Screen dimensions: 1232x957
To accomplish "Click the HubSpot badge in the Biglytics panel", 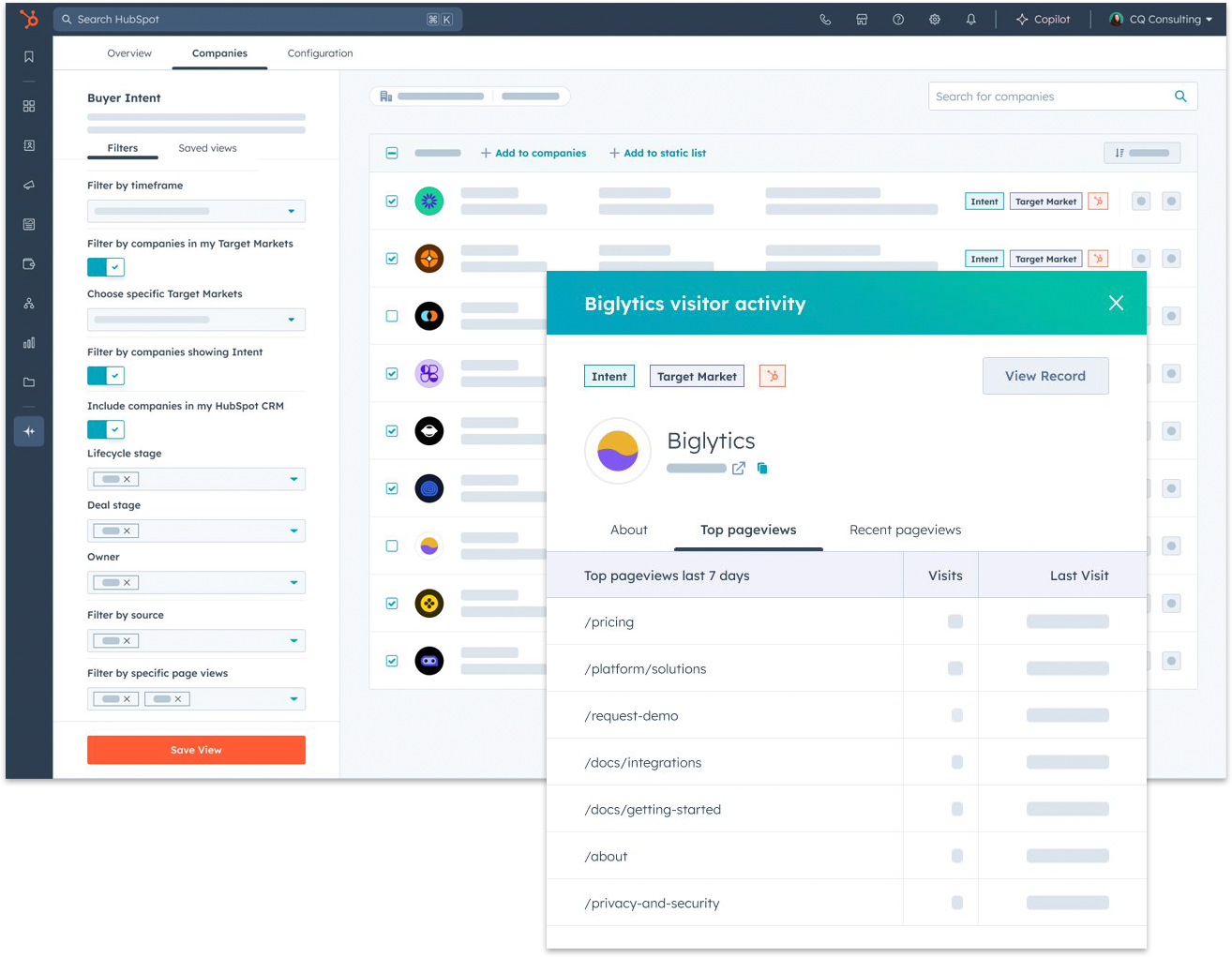I will click(x=773, y=376).
